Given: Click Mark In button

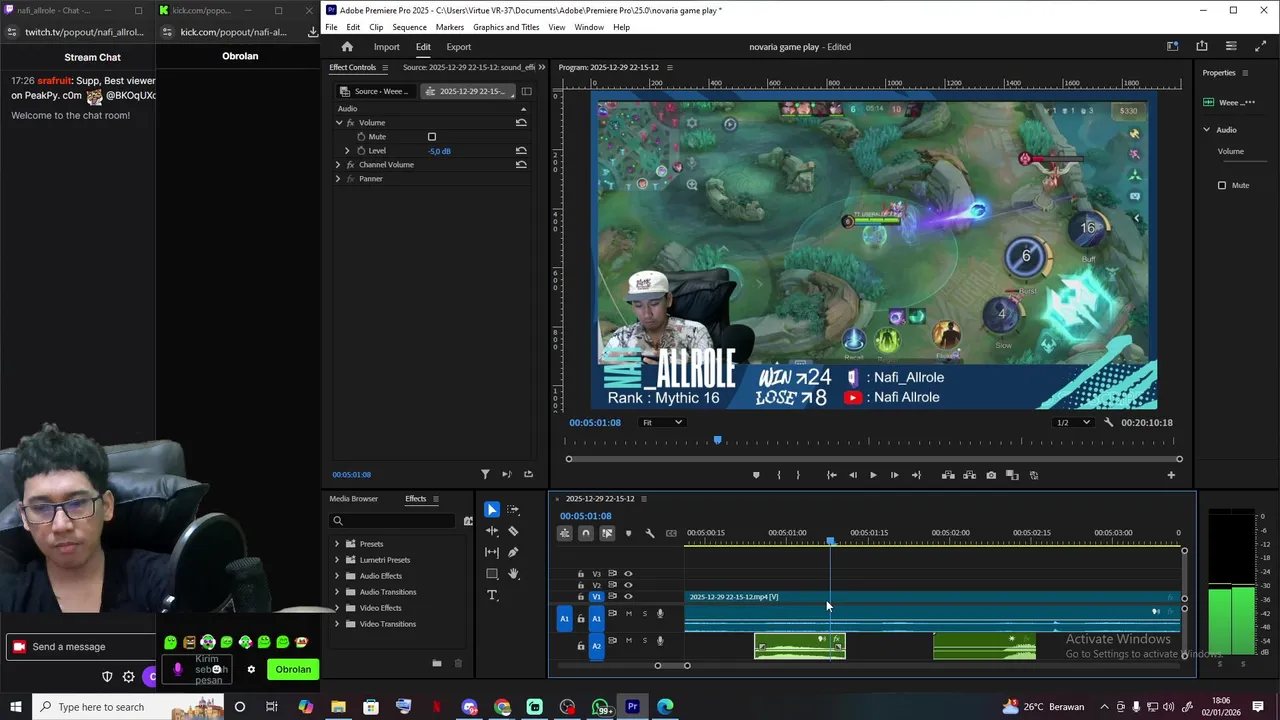Looking at the screenshot, I should pyautogui.click(x=779, y=475).
